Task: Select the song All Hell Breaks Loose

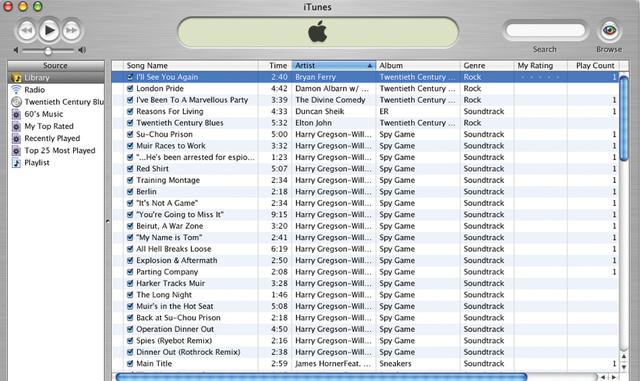Action: click(173, 249)
